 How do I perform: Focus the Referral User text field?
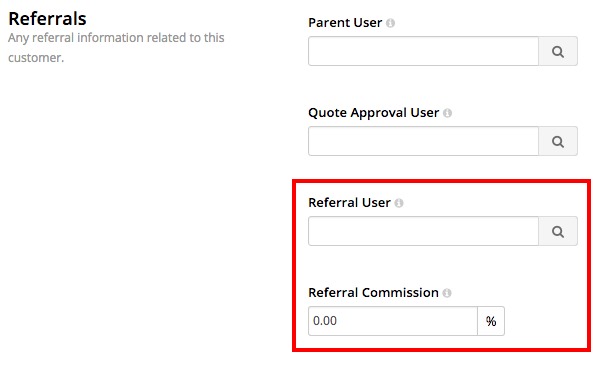423,231
